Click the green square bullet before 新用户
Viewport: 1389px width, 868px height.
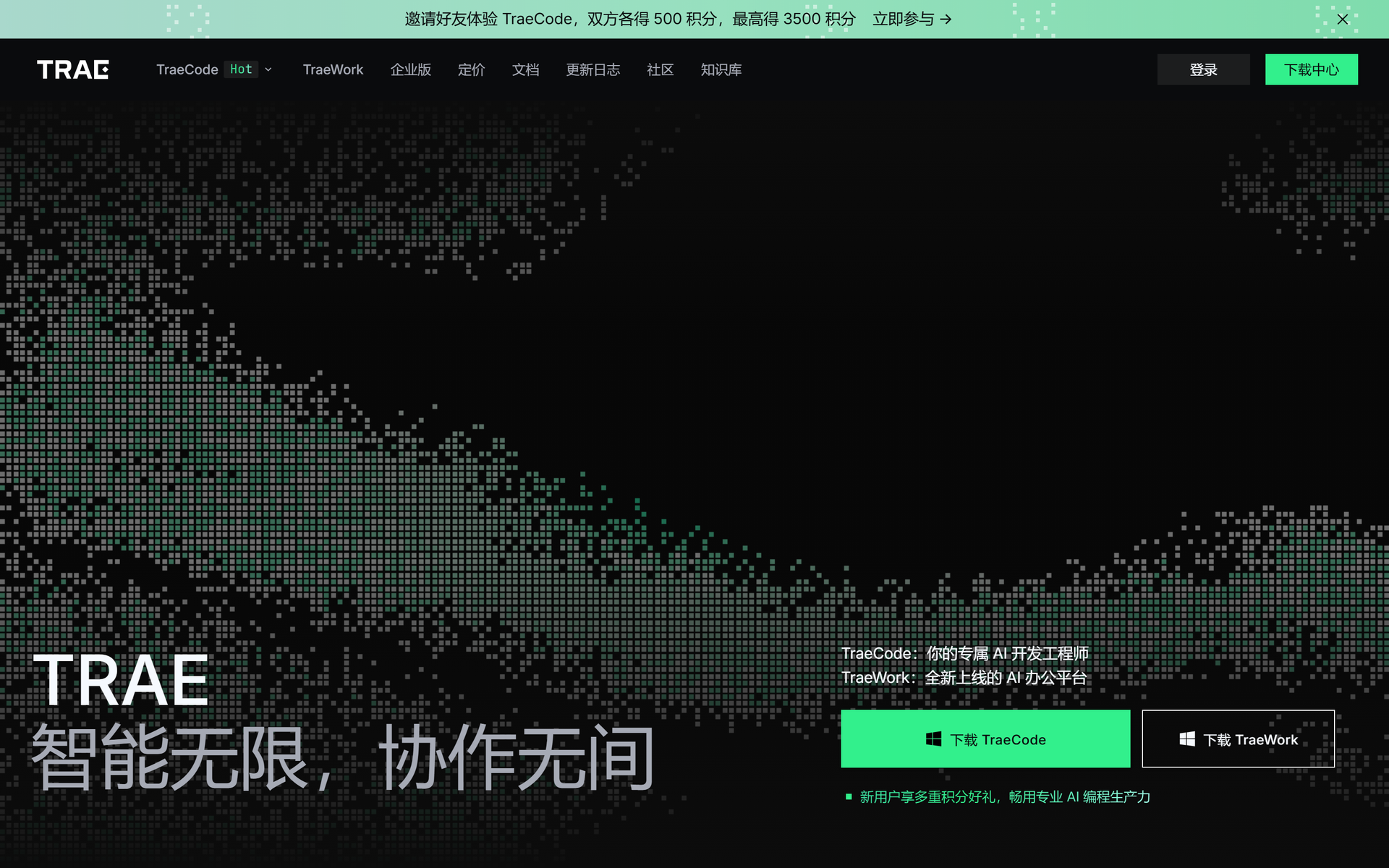849,796
